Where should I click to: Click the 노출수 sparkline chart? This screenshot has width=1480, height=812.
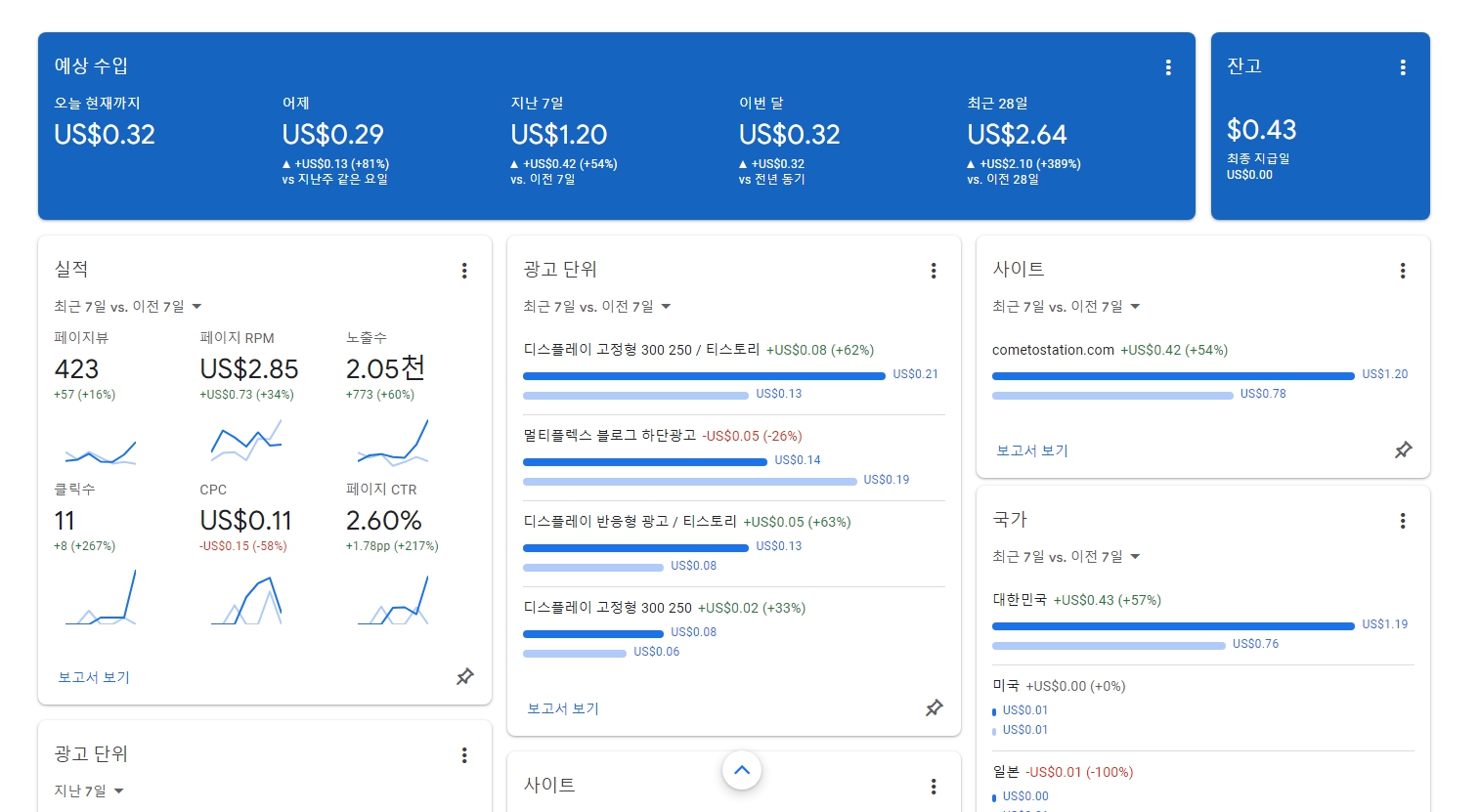393,442
